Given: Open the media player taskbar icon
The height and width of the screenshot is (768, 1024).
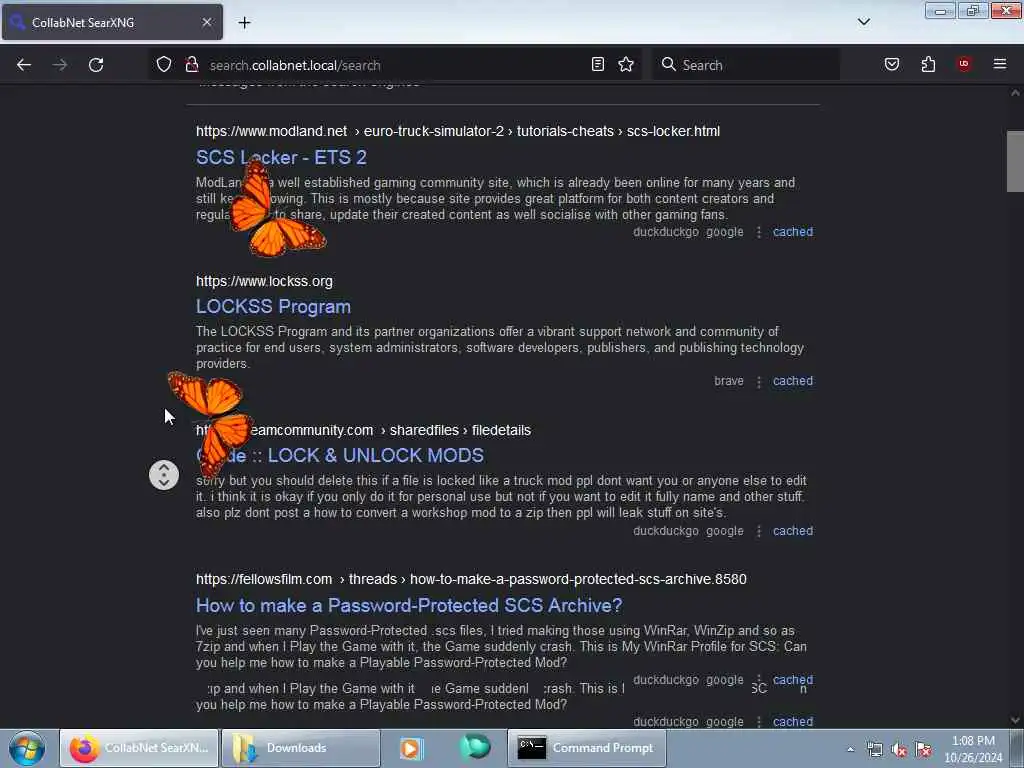Looking at the screenshot, I should (x=411, y=748).
